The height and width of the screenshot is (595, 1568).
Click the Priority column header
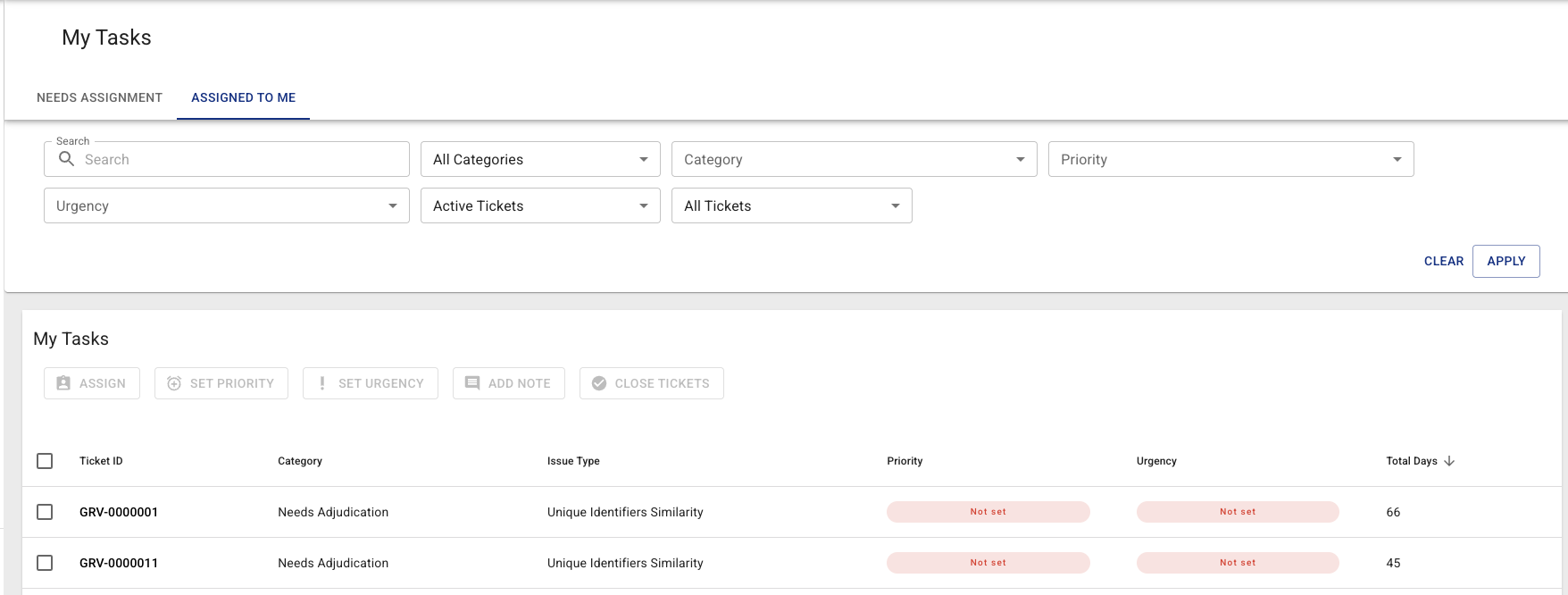tap(905, 461)
